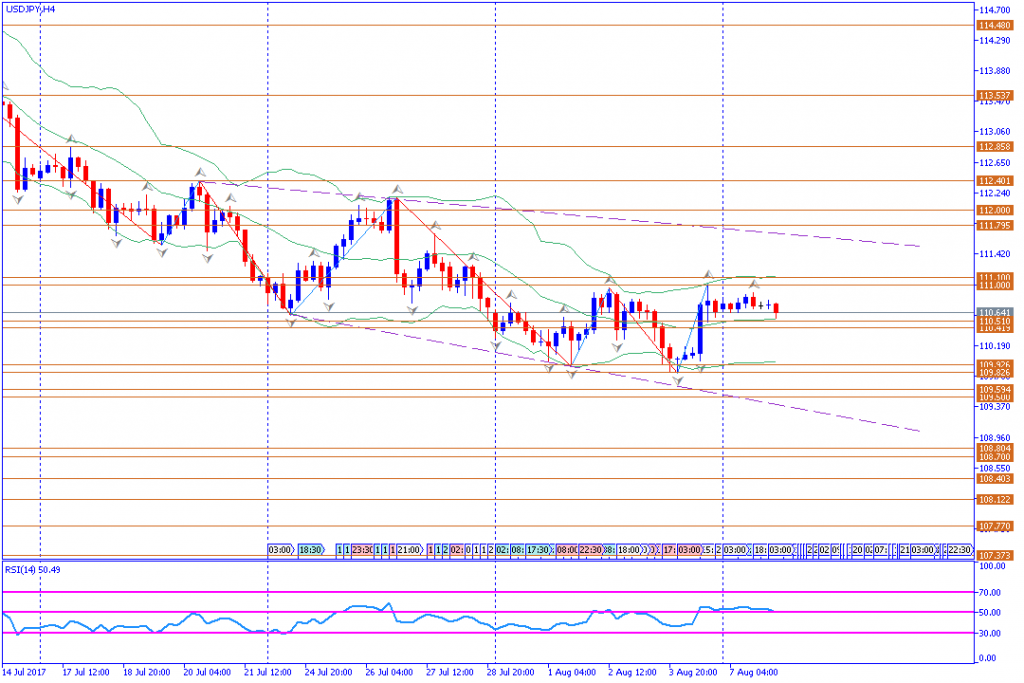Select the first 03:00 event marker
The width and height of the screenshot is (1024, 683).
pos(280,550)
